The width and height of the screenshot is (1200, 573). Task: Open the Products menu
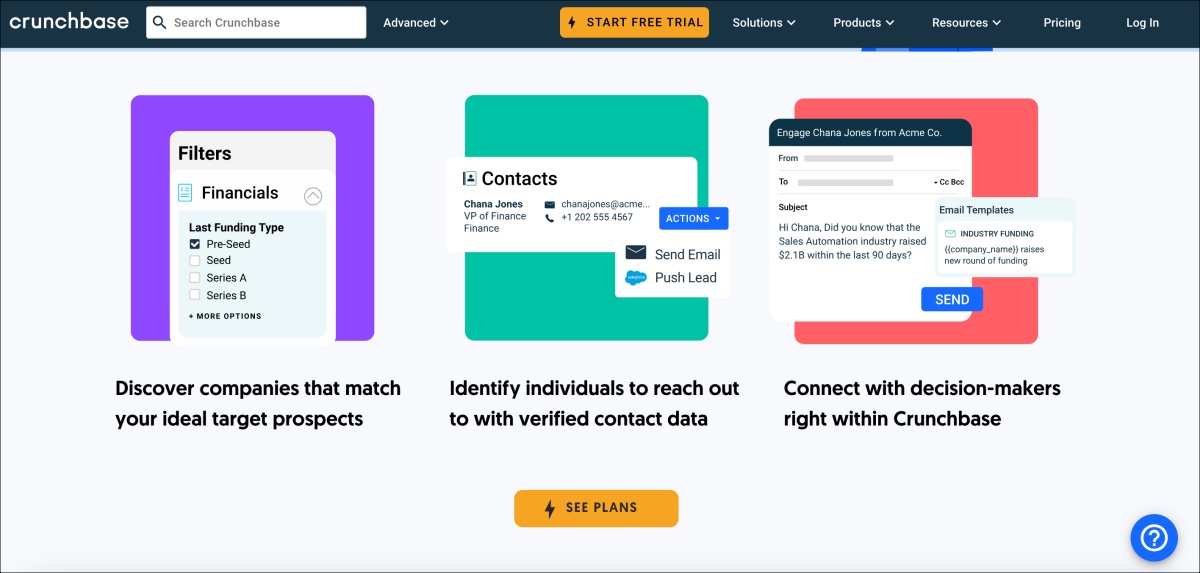pos(863,23)
